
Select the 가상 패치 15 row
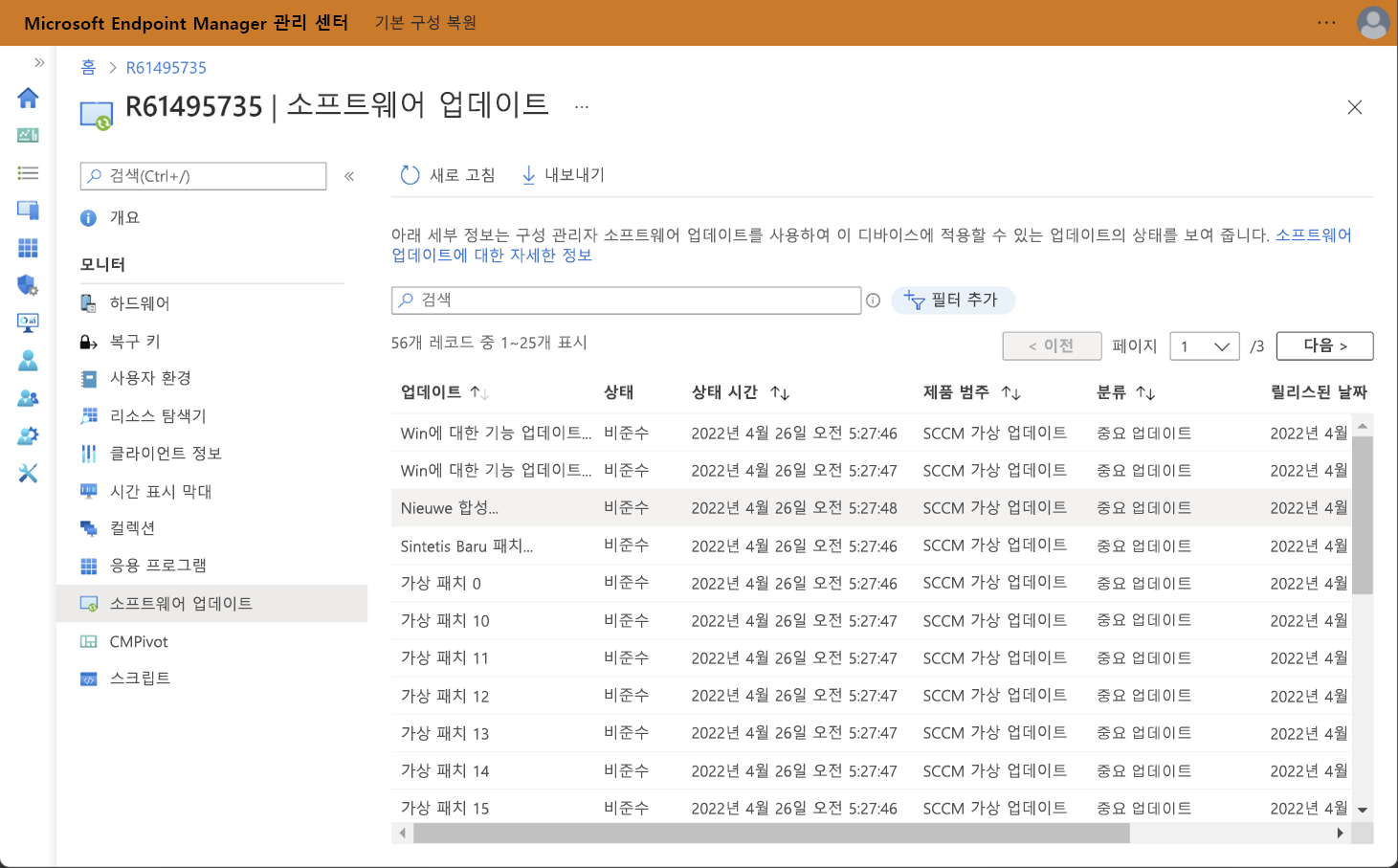[x=873, y=808]
